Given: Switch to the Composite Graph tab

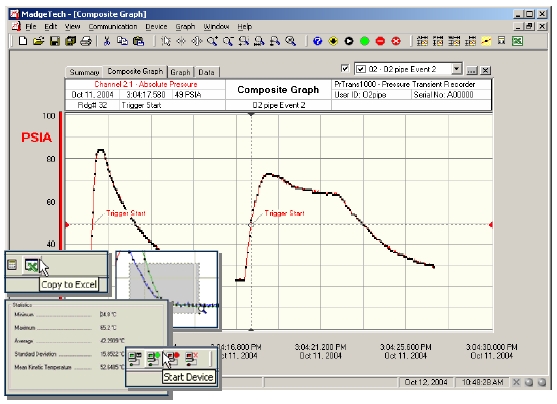Looking at the screenshot, I should tap(135, 71).
